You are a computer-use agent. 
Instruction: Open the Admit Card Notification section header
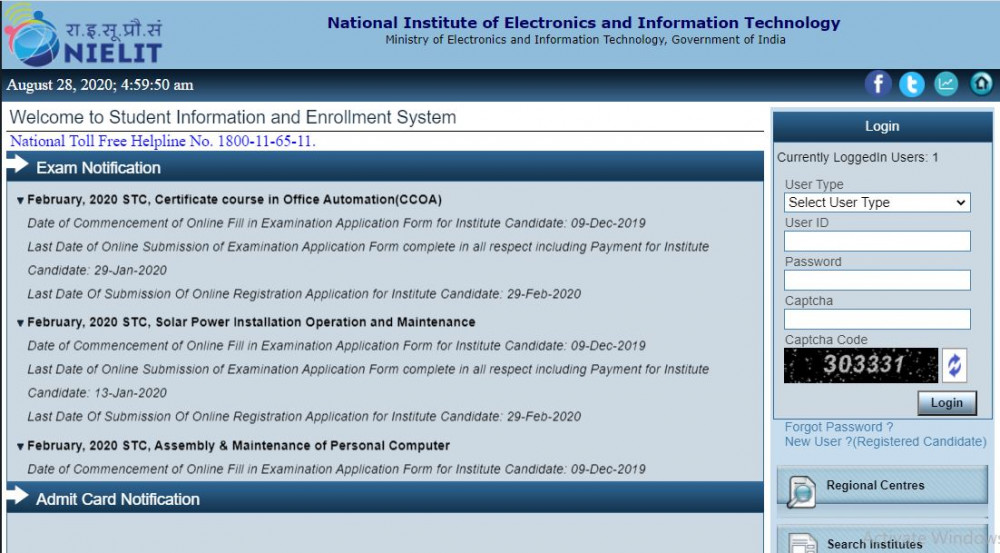pyautogui.click(x=117, y=499)
